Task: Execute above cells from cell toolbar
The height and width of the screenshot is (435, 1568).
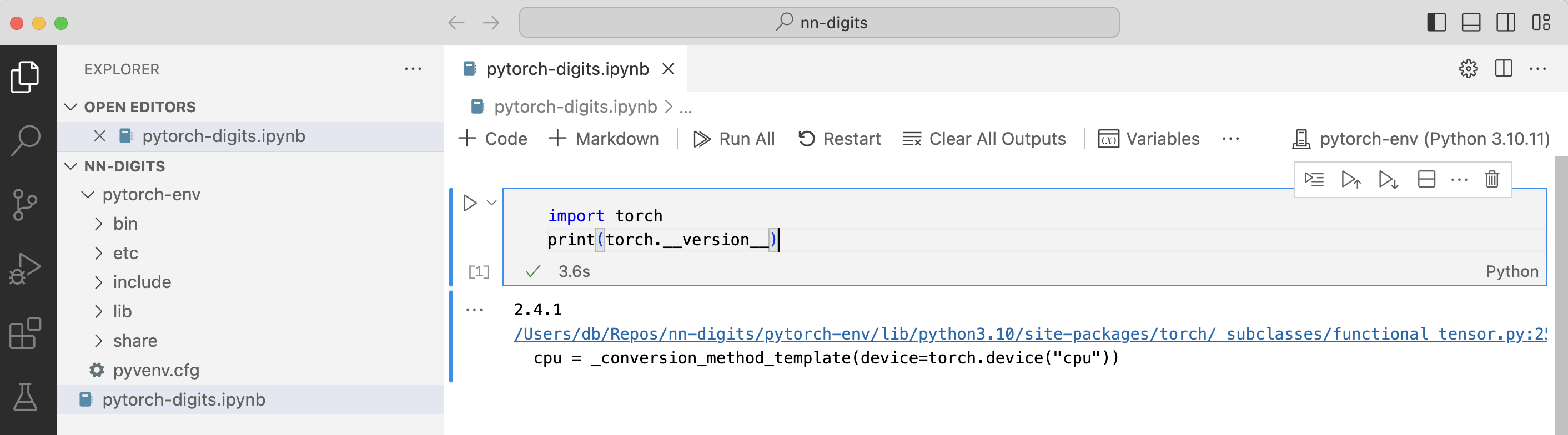Action: pyautogui.click(x=1351, y=179)
